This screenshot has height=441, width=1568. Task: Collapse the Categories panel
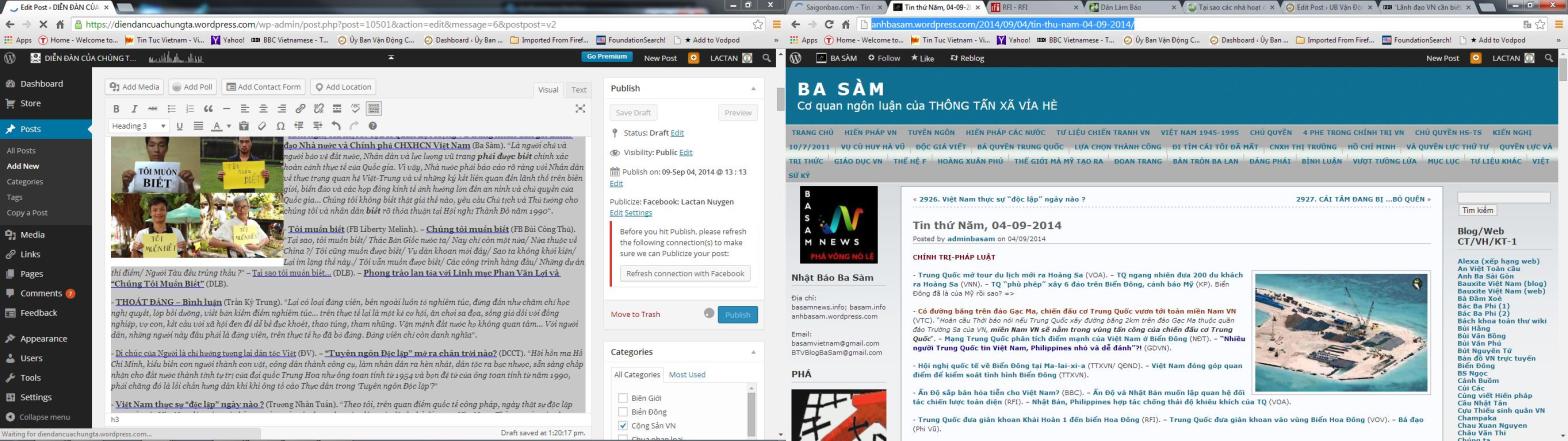click(753, 352)
